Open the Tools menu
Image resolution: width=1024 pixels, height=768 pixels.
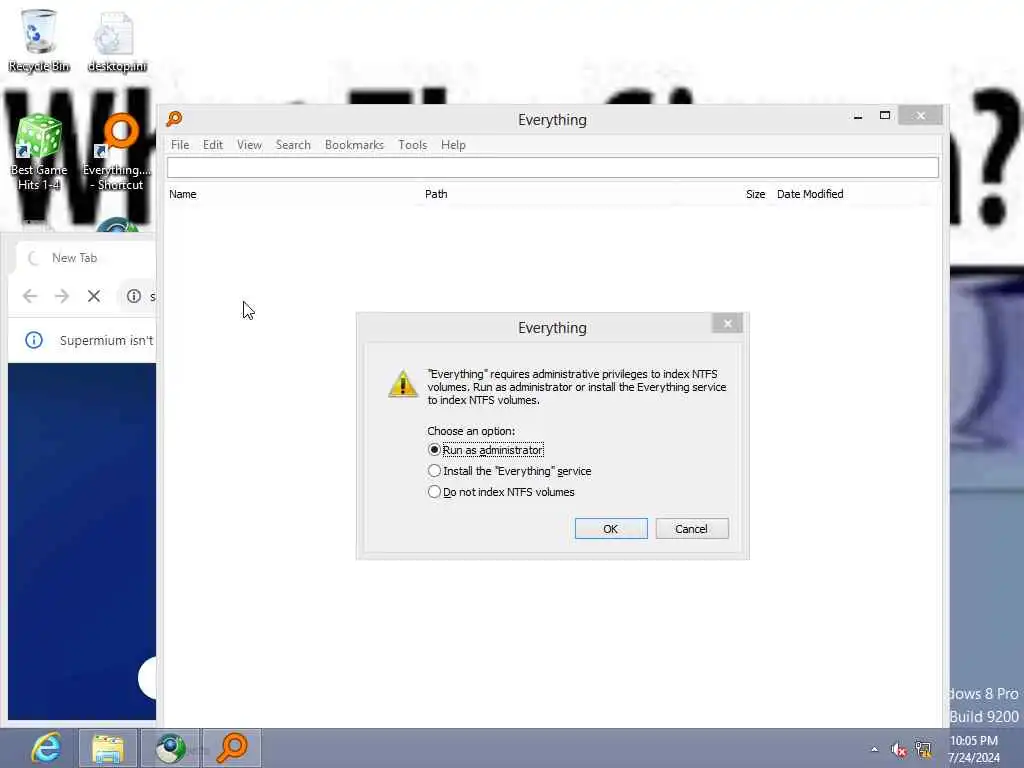413,145
